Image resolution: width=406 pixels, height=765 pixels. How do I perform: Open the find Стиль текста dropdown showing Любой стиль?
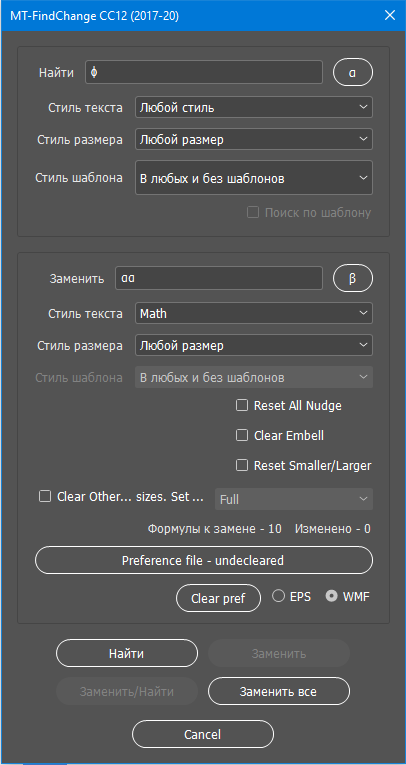tap(254, 107)
